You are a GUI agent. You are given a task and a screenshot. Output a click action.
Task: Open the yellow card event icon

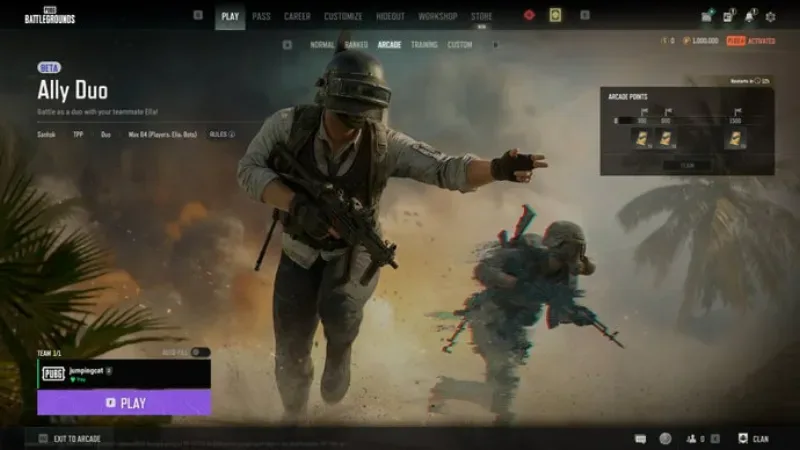pyautogui.click(x=555, y=15)
